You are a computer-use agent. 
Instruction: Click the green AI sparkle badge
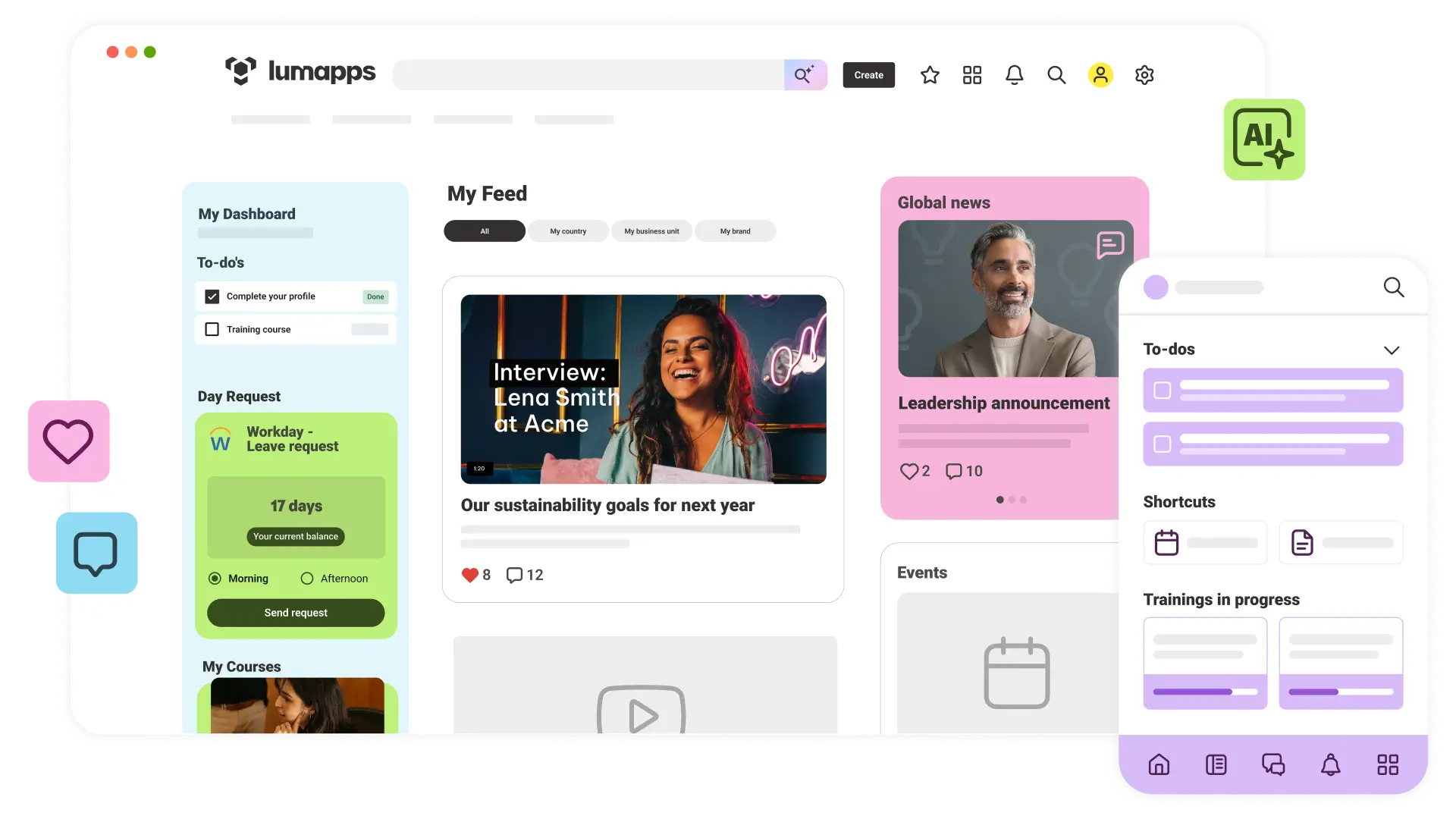point(1264,140)
